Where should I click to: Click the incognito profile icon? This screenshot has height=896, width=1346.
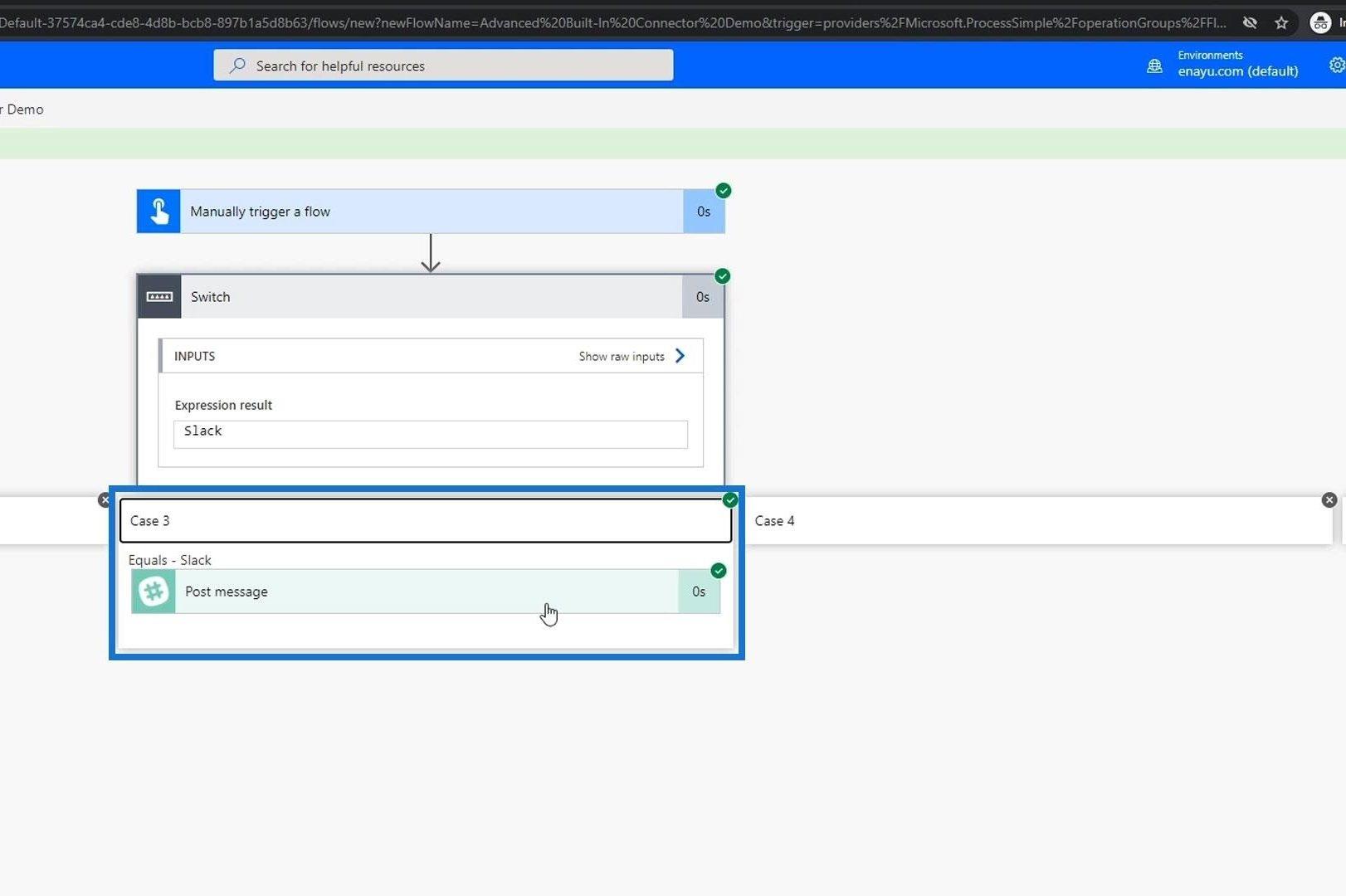pos(1320,22)
